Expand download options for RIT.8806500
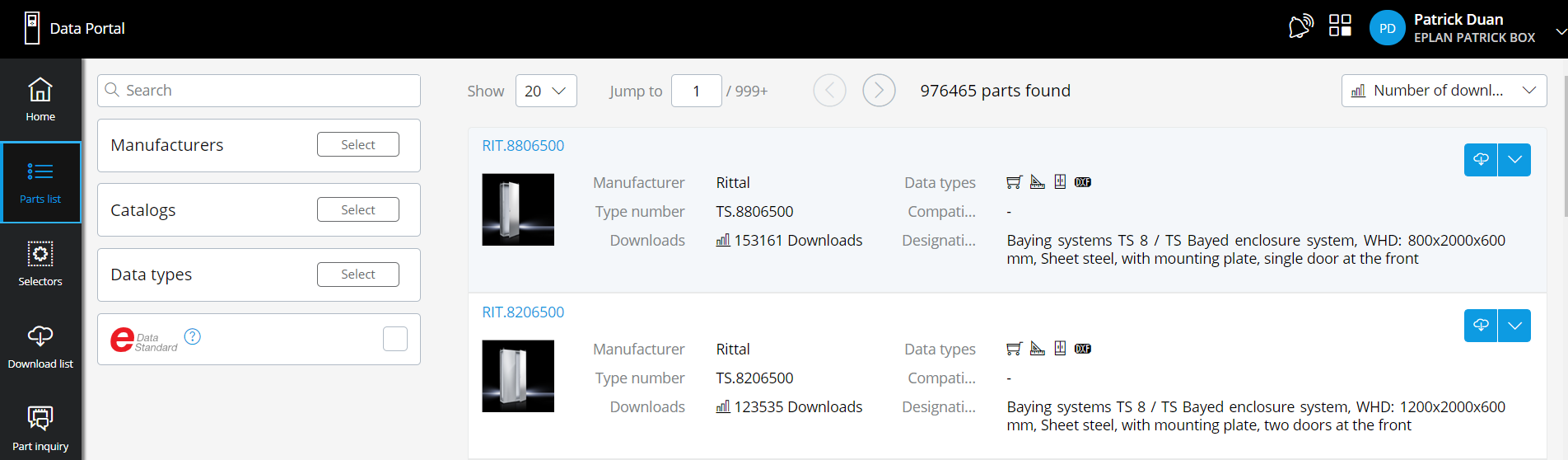This screenshot has height=460, width=1568. pyautogui.click(x=1514, y=160)
